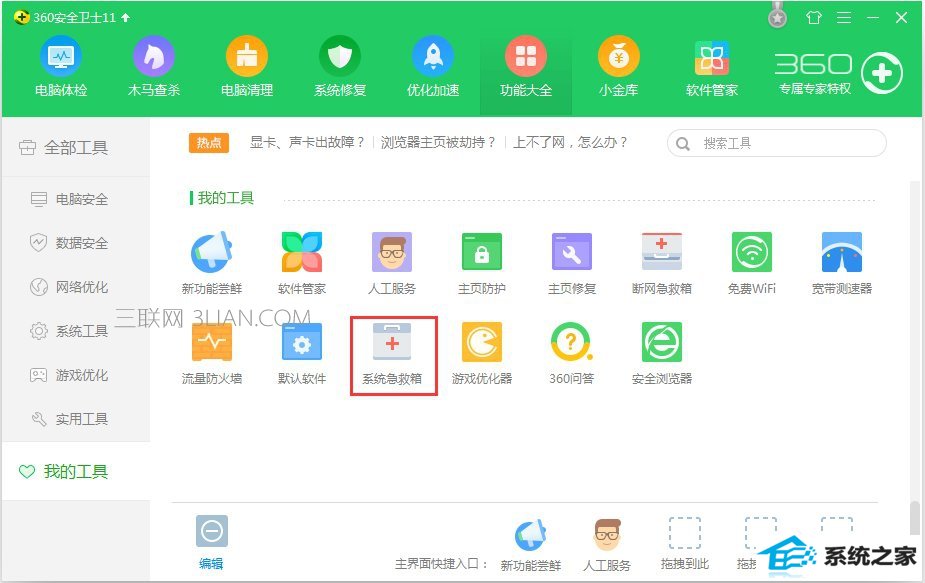Select the 系统工具 category

(69, 331)
